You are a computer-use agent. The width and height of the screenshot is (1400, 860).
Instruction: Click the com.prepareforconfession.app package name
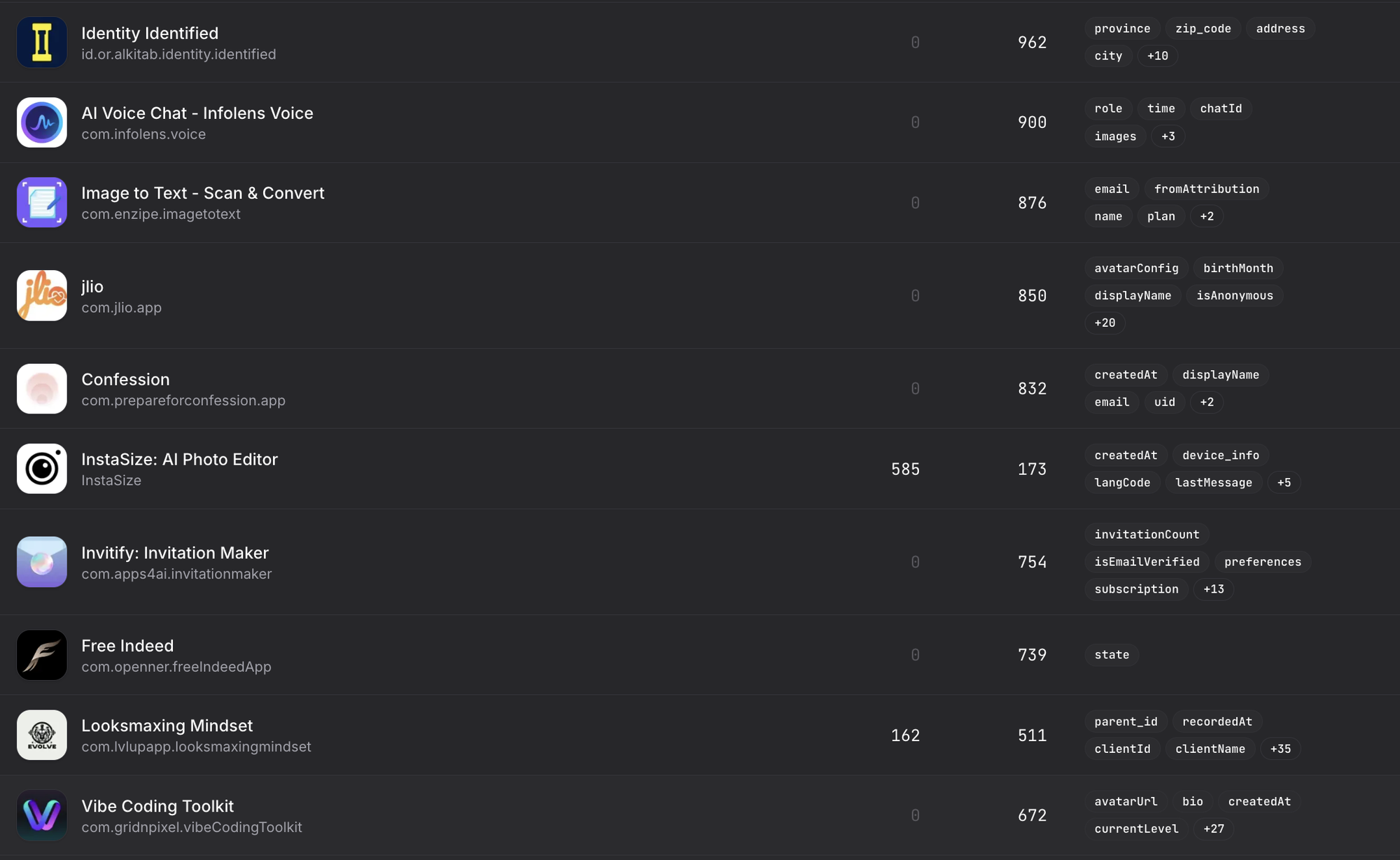pos(183,401)
